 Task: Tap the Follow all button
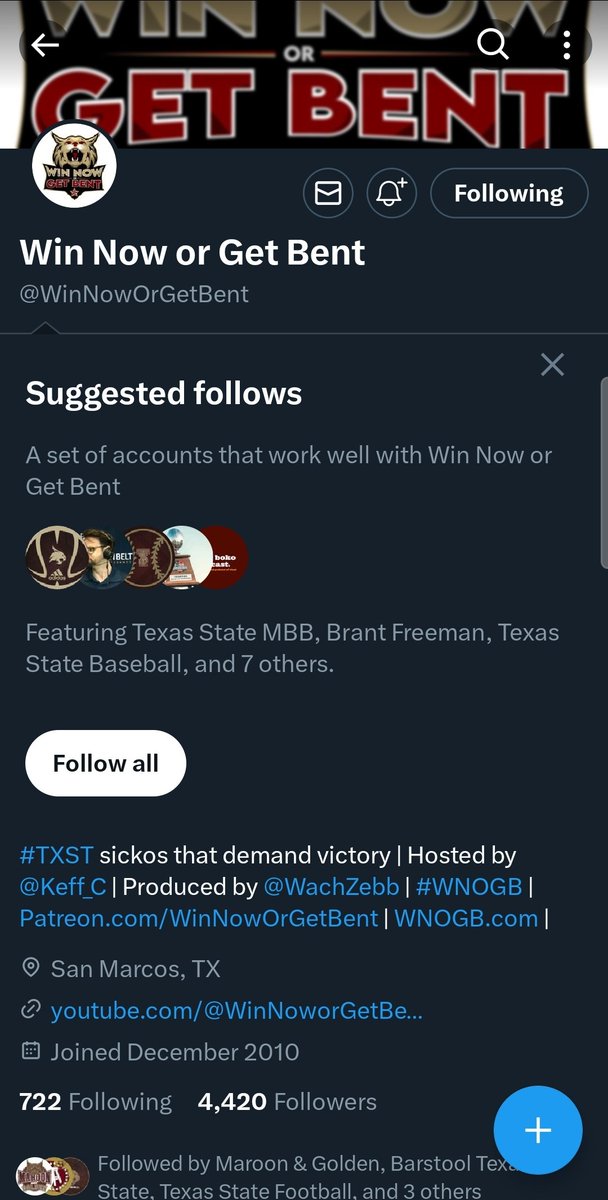click(x=106, y=763)
